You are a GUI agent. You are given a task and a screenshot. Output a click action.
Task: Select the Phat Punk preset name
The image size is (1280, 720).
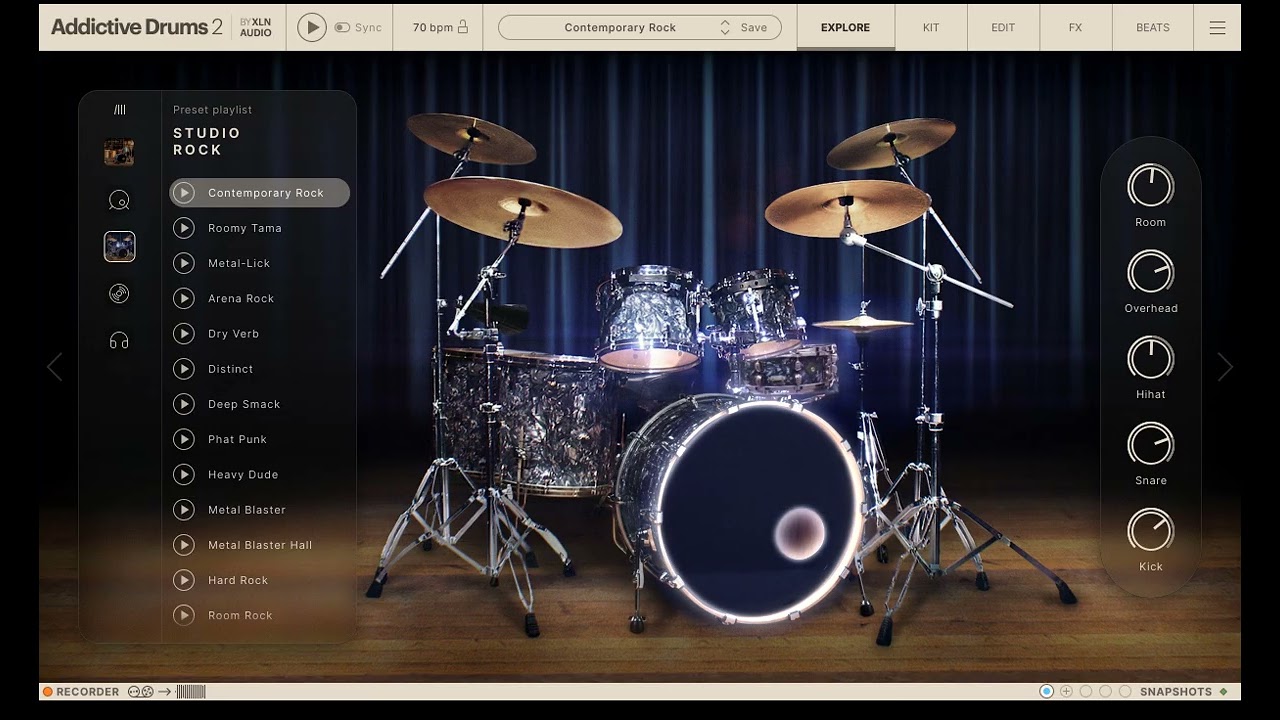coord(237,439)
